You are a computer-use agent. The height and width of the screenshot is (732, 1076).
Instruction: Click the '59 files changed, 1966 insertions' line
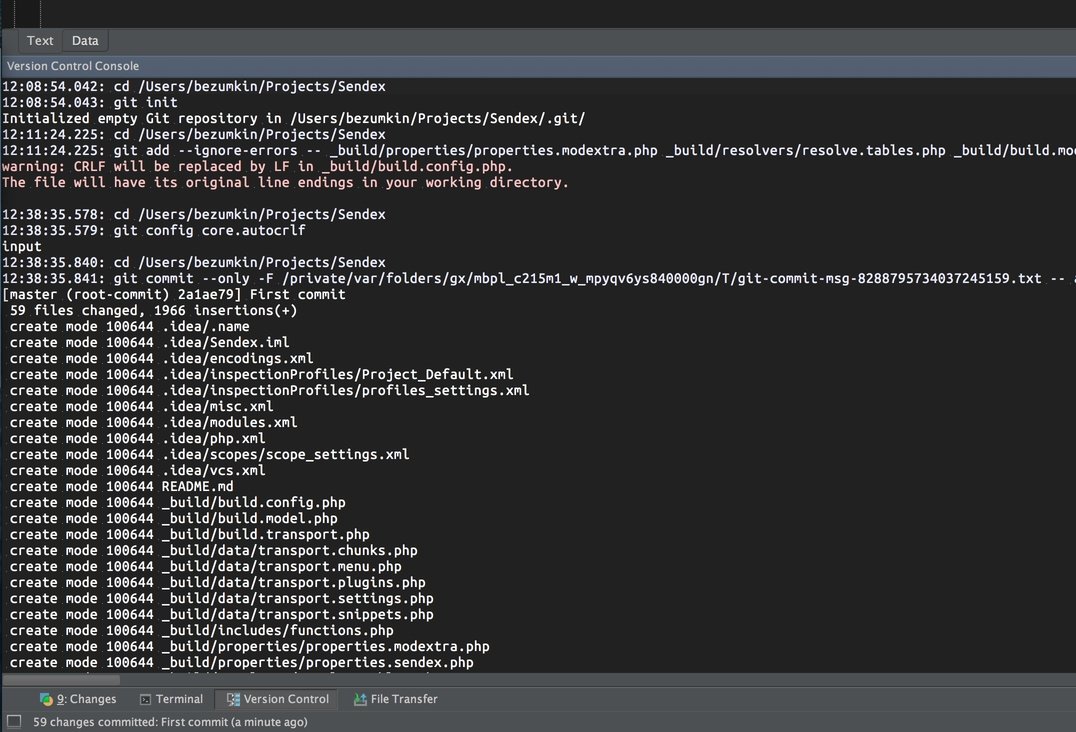click(153, 310)
